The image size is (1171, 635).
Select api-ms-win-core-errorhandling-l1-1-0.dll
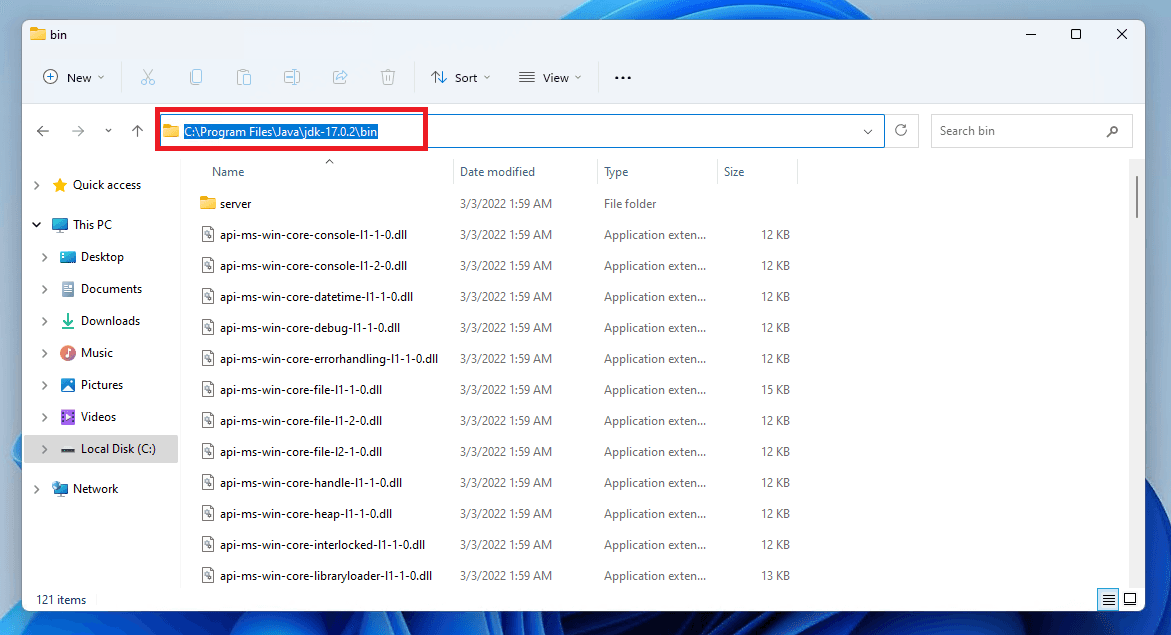(329, 359)
